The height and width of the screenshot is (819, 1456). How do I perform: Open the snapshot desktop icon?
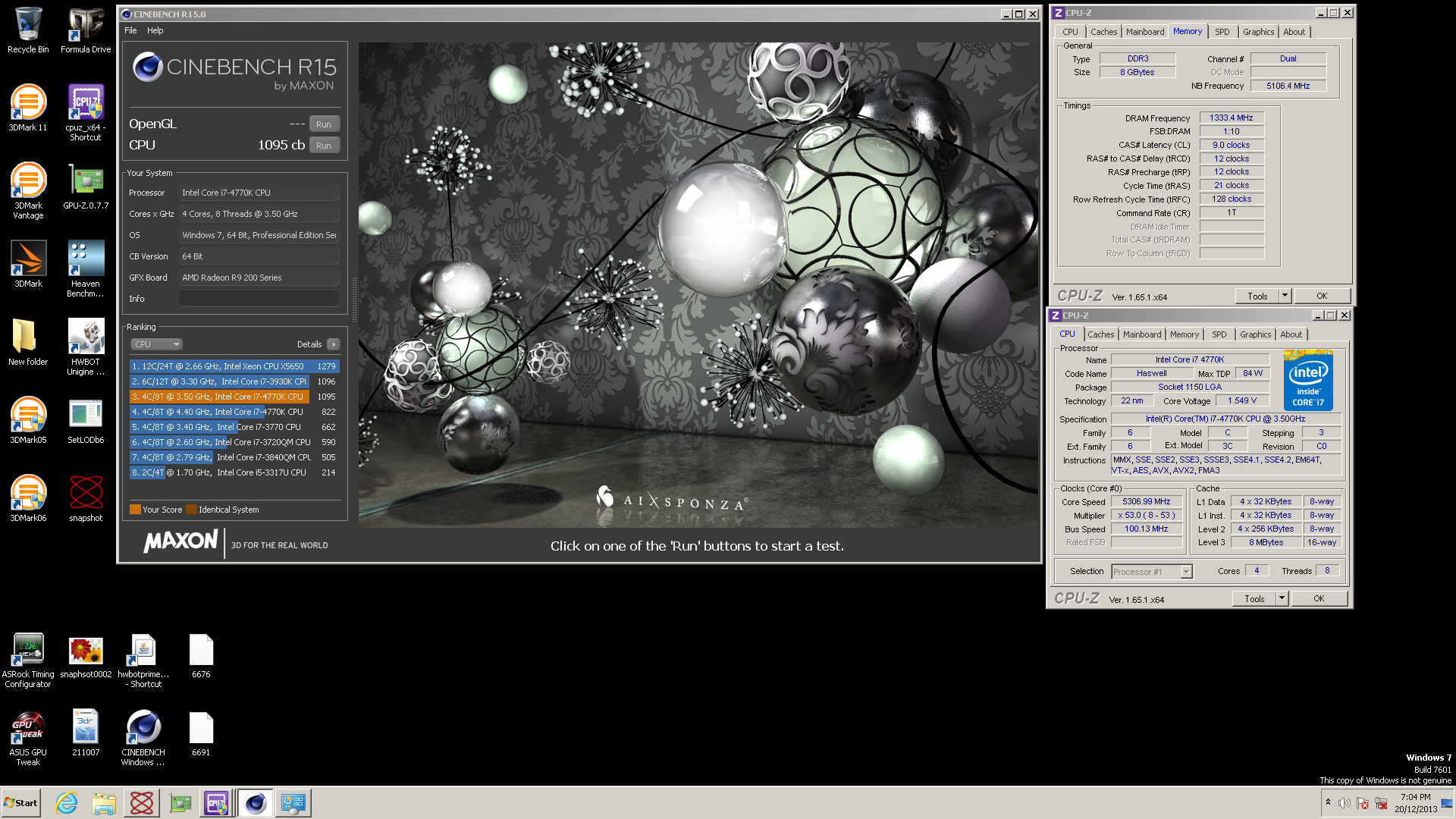[x=86, y=498]
